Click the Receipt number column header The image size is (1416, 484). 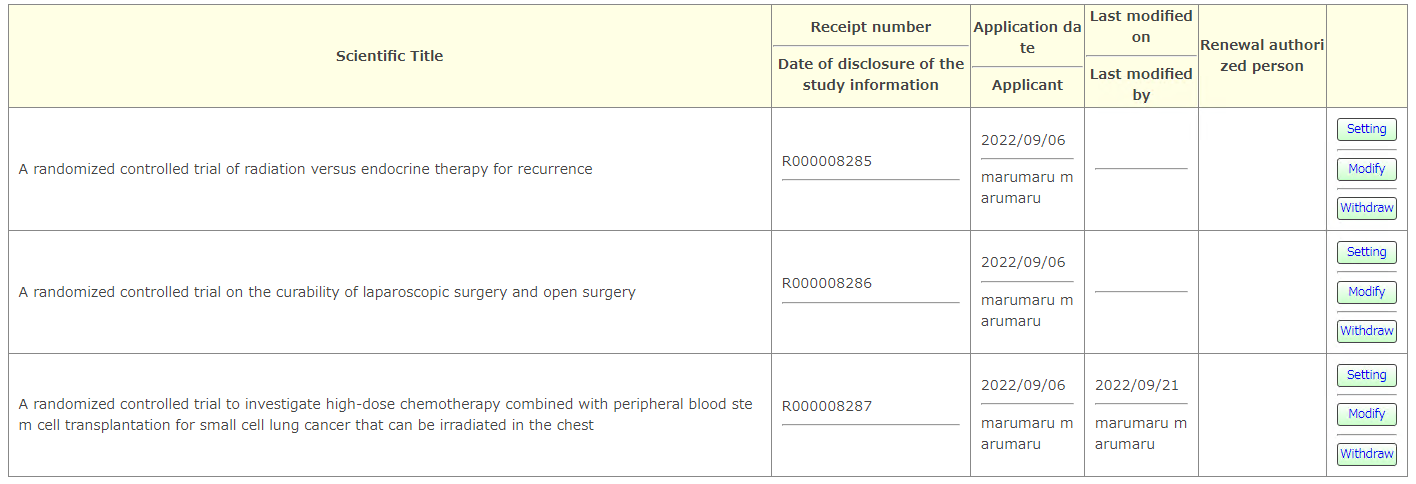pyautogui.click(x=870, y=27)
